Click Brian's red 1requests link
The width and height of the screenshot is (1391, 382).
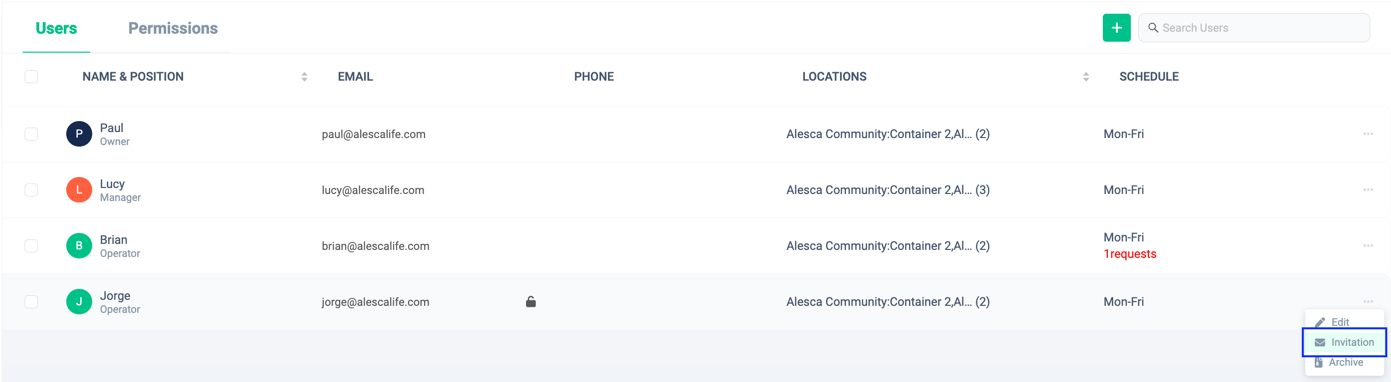[x=1130, y=254]
